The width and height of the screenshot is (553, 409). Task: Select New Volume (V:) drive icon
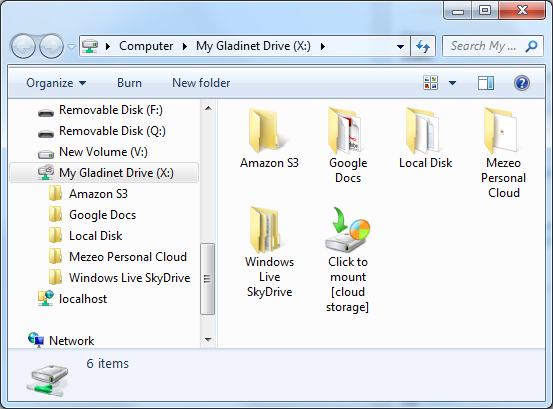coord(46,153)
